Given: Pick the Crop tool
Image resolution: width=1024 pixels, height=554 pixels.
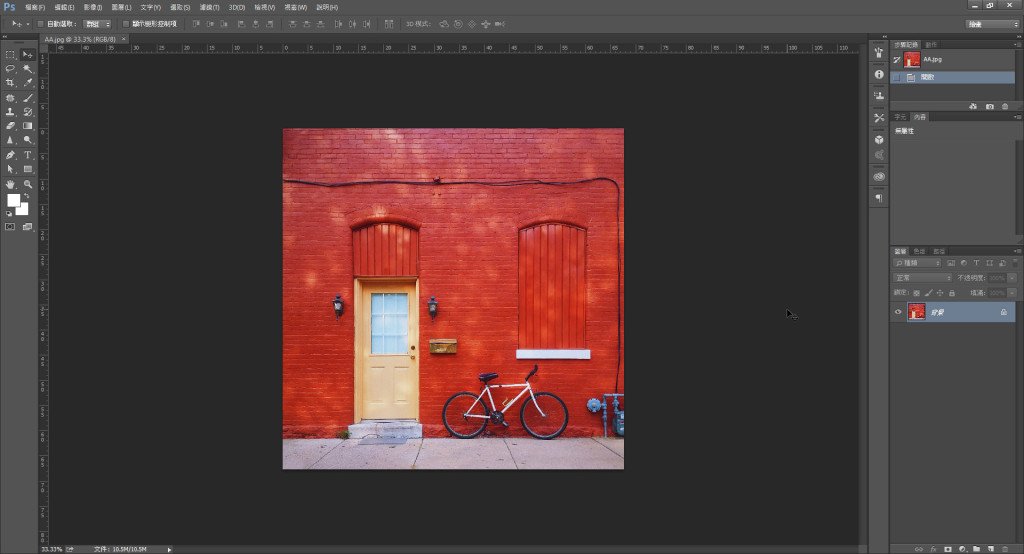Looking at the screenshot, I should 10,83.
